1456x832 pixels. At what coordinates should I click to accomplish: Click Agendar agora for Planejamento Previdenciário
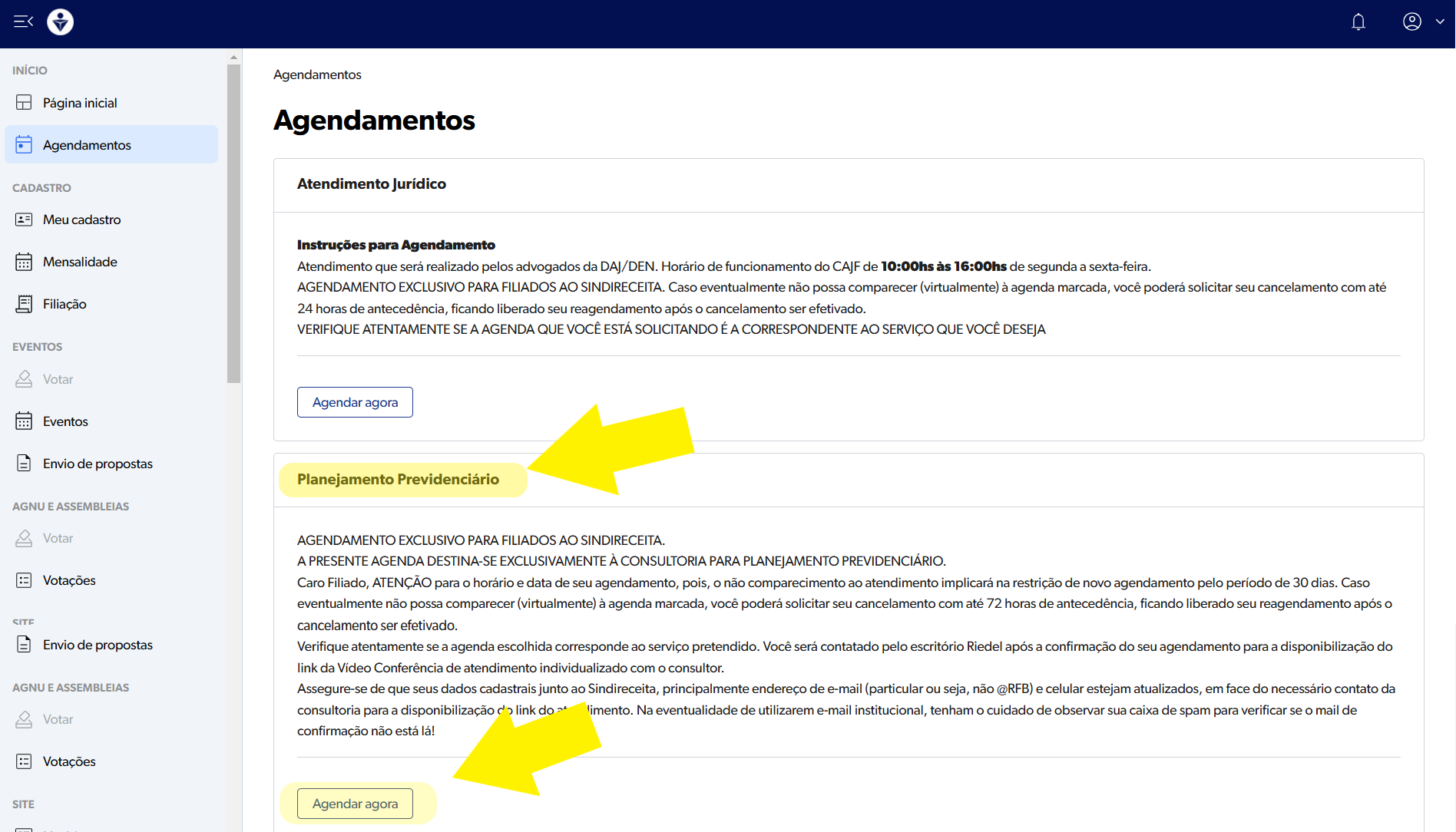pos(355,804)
